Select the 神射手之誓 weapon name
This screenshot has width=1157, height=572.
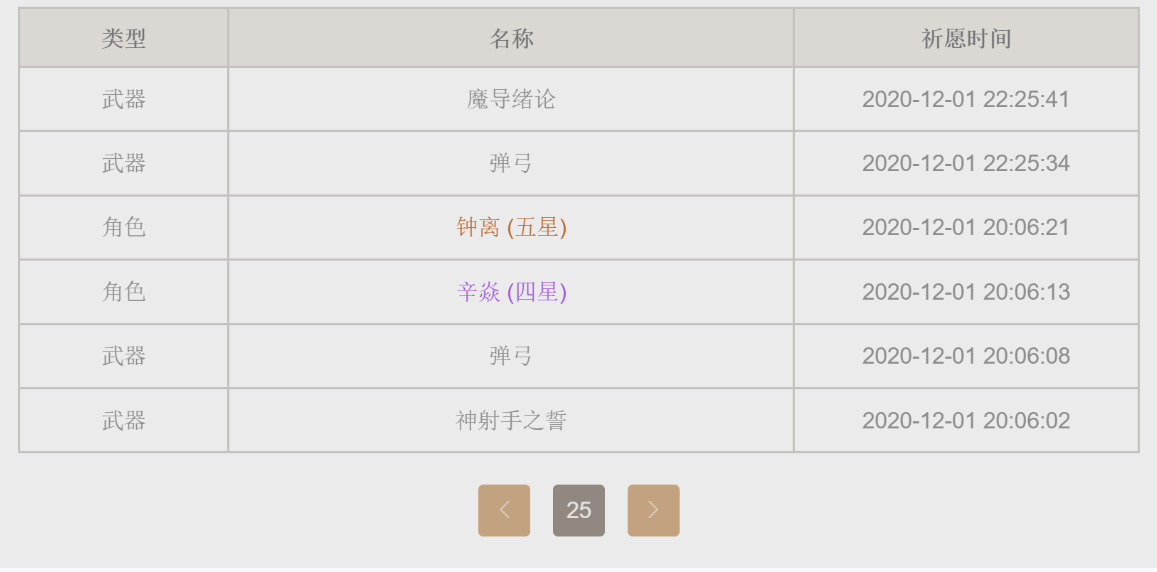511,421
